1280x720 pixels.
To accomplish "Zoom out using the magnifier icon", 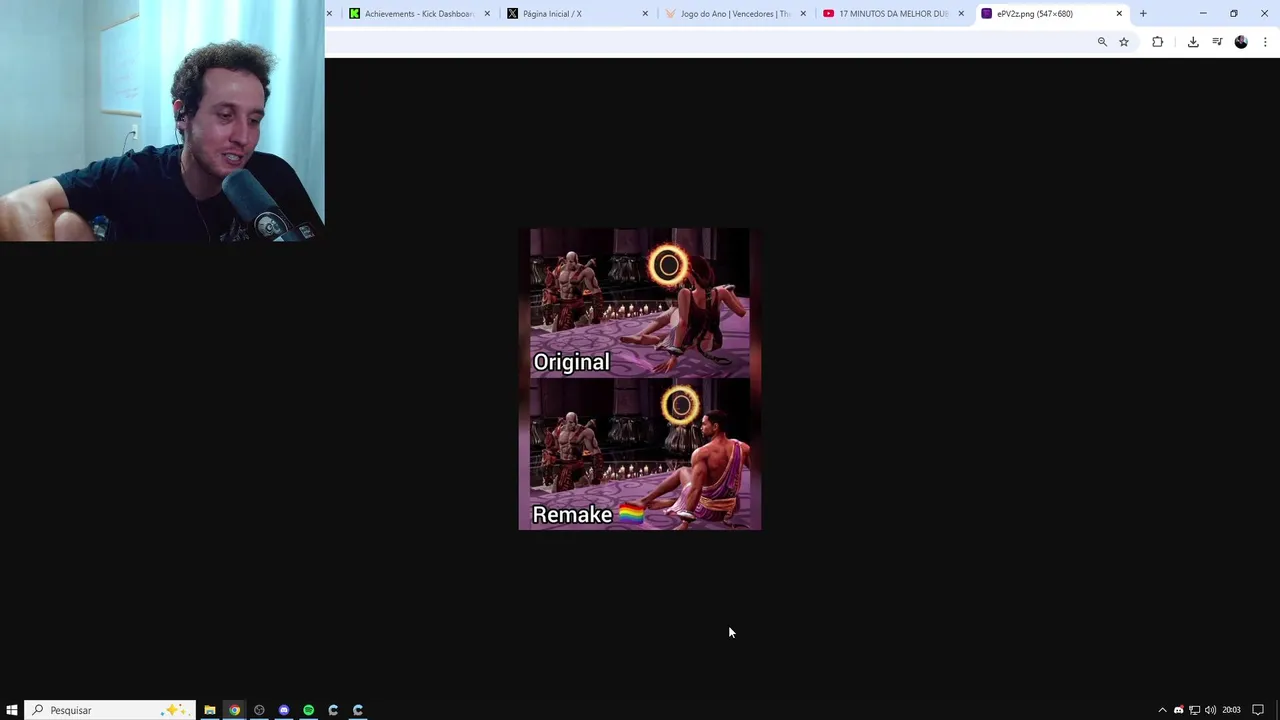I will [x=1102, y=42].
